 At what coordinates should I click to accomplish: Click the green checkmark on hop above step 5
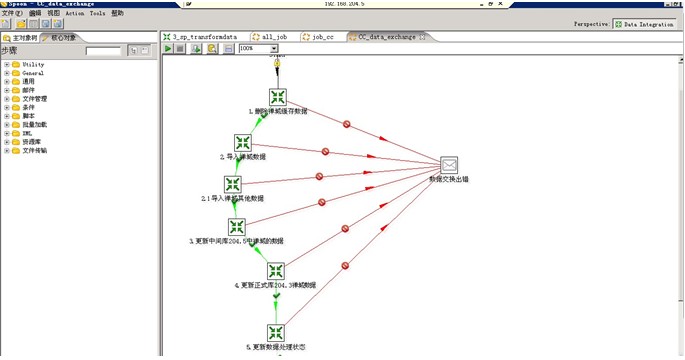(276, 296)
